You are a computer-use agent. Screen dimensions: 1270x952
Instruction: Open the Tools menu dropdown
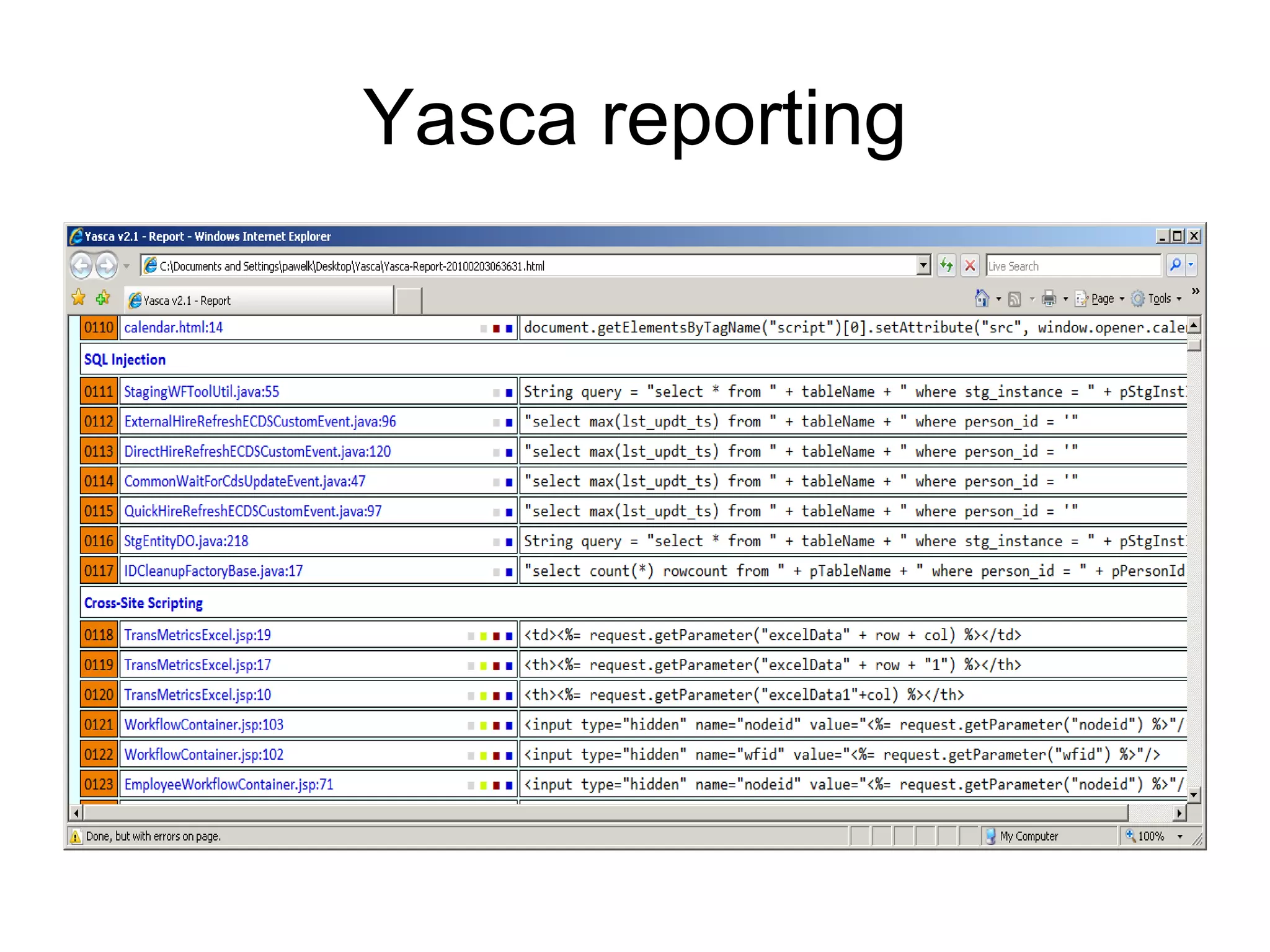[x=1160, y=299]
